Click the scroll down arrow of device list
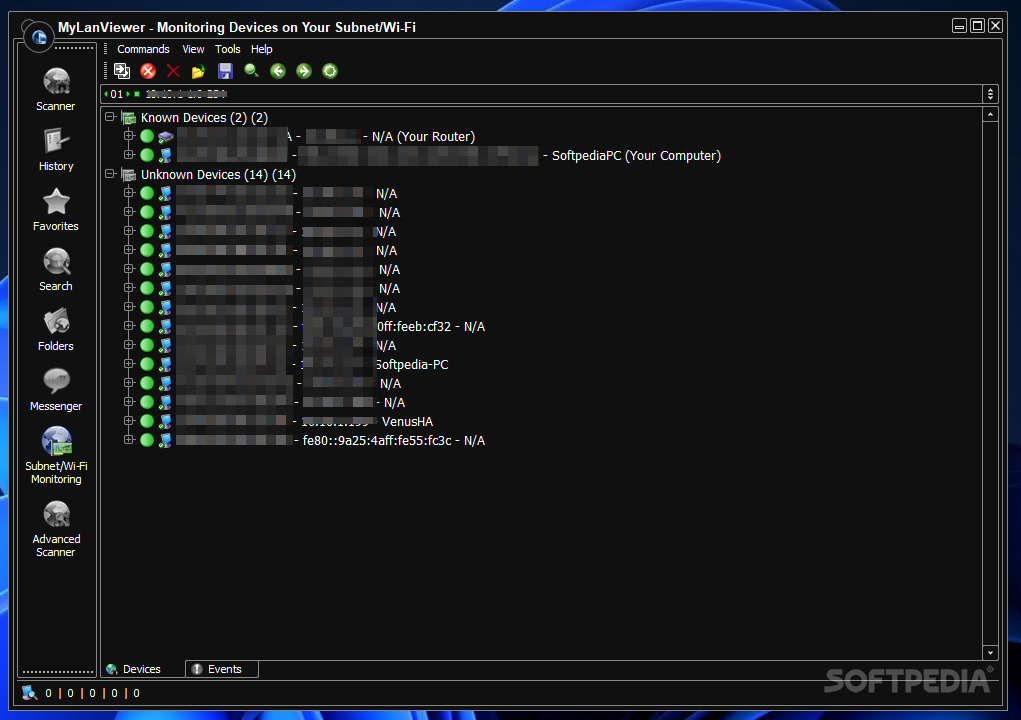The width and height of the screenshot is (1021, 720). (990, 652)
